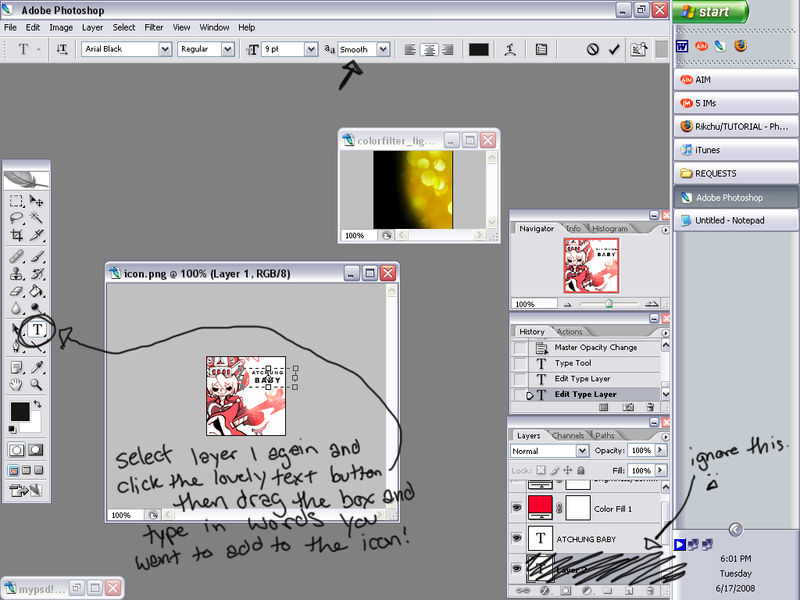Hide the Color Fill 1 layer

[x=517, y=508]
